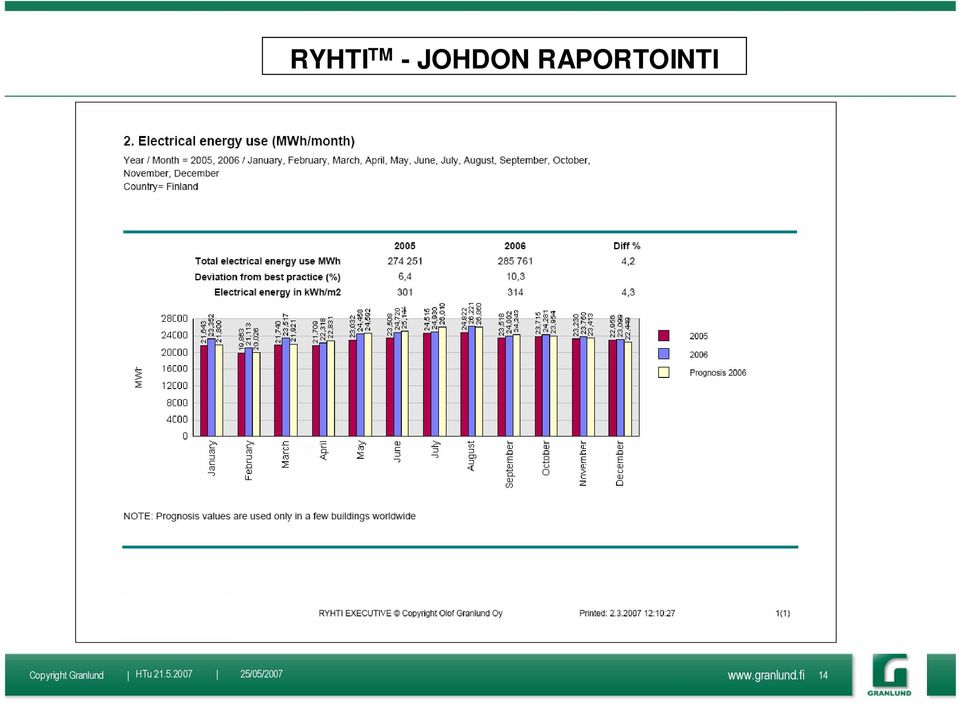Click the Prognosis 2006 bar for July
This screenshot has height=714, width=959.
click(442, 382)
